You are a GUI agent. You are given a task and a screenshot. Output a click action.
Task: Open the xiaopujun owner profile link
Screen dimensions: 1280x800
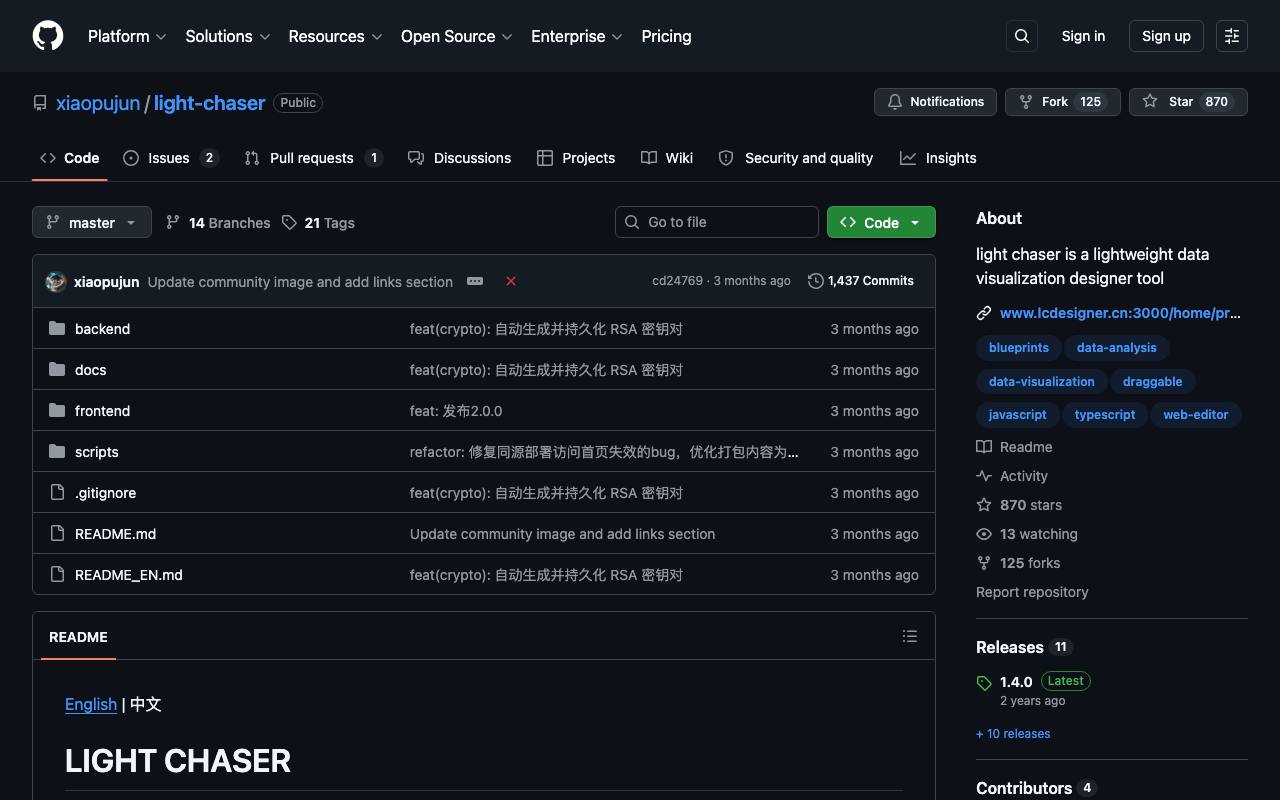click(x=98, y=103)
